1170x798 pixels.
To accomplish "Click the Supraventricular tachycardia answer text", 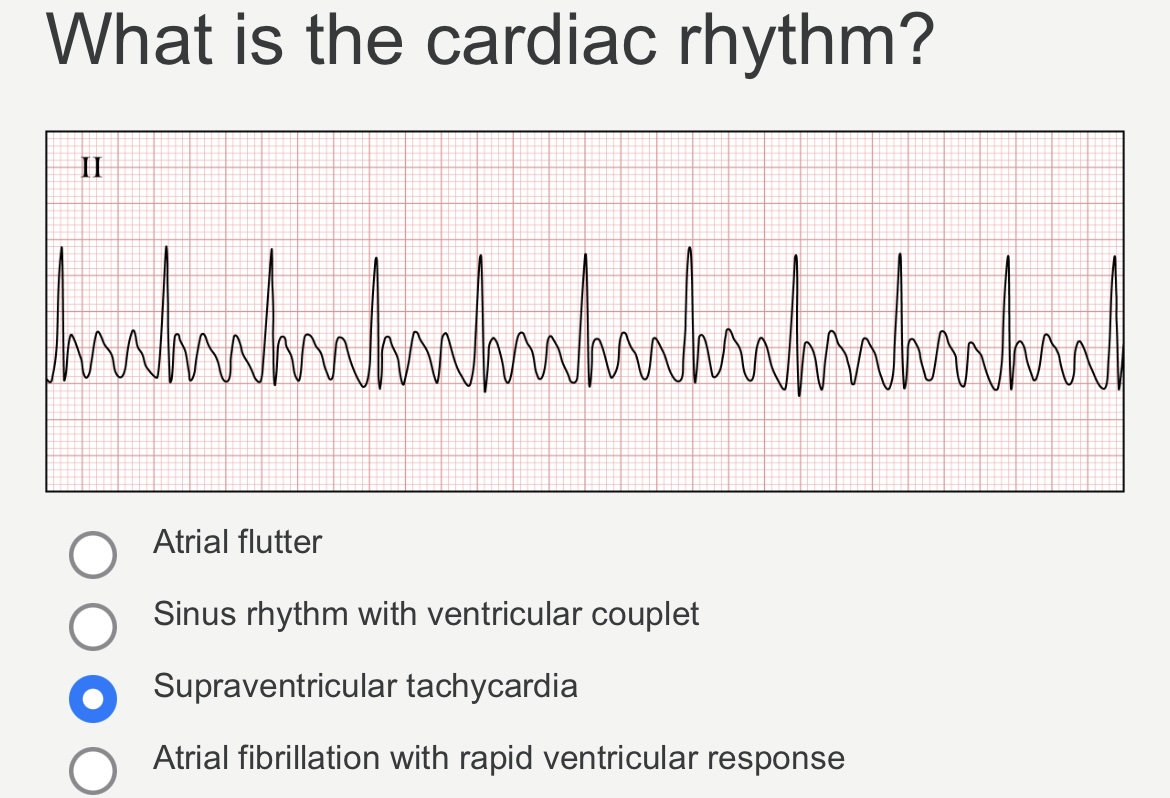I will (365, 686).
